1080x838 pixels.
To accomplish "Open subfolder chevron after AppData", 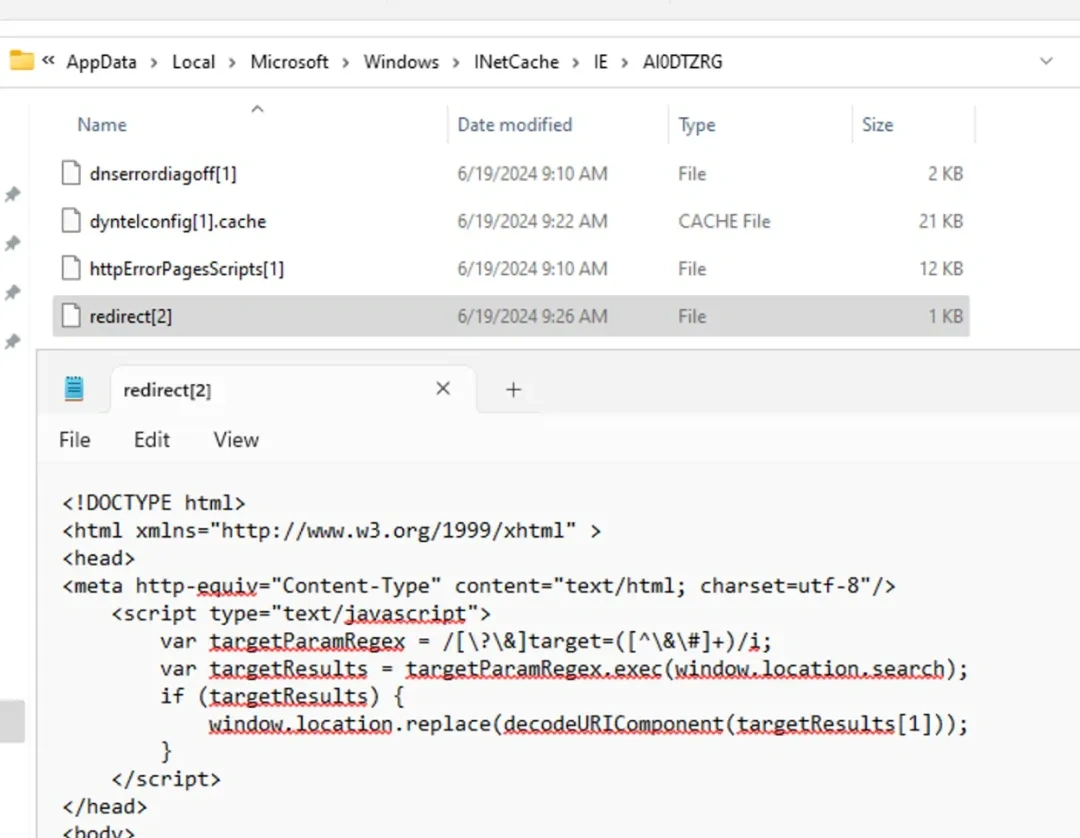I will tap(154, 63).
